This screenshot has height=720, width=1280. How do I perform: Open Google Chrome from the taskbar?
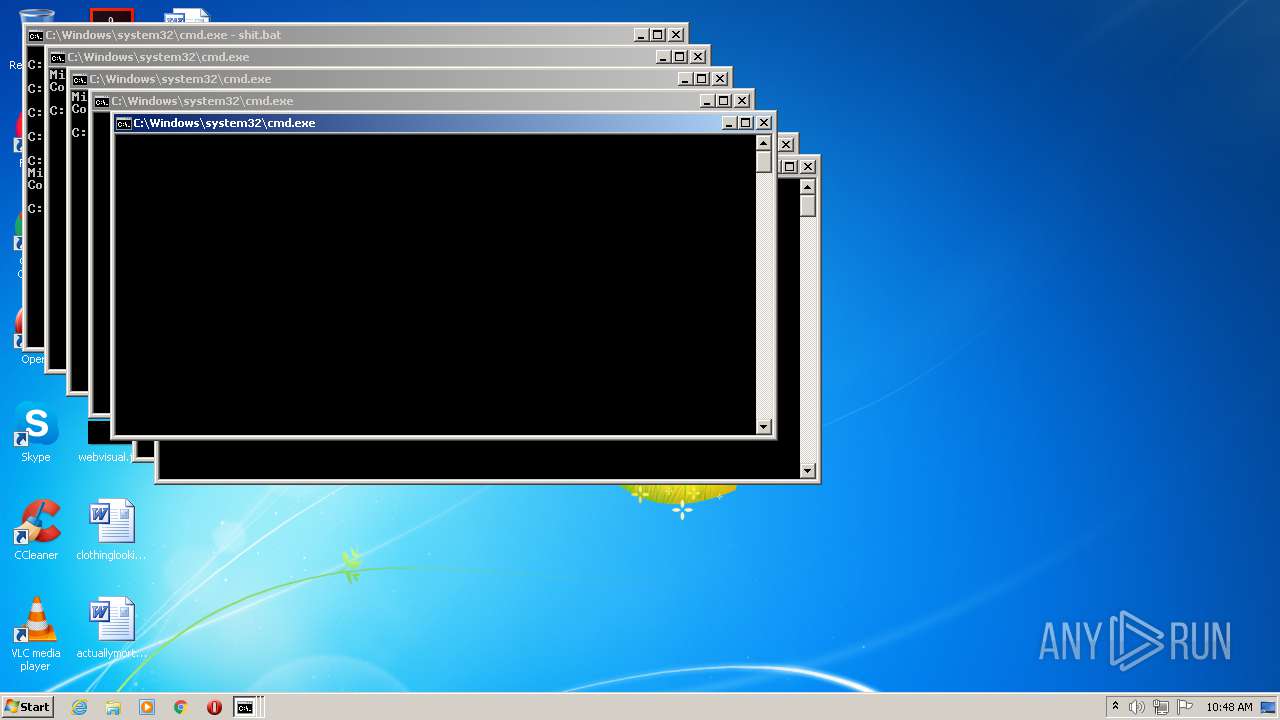180,707
